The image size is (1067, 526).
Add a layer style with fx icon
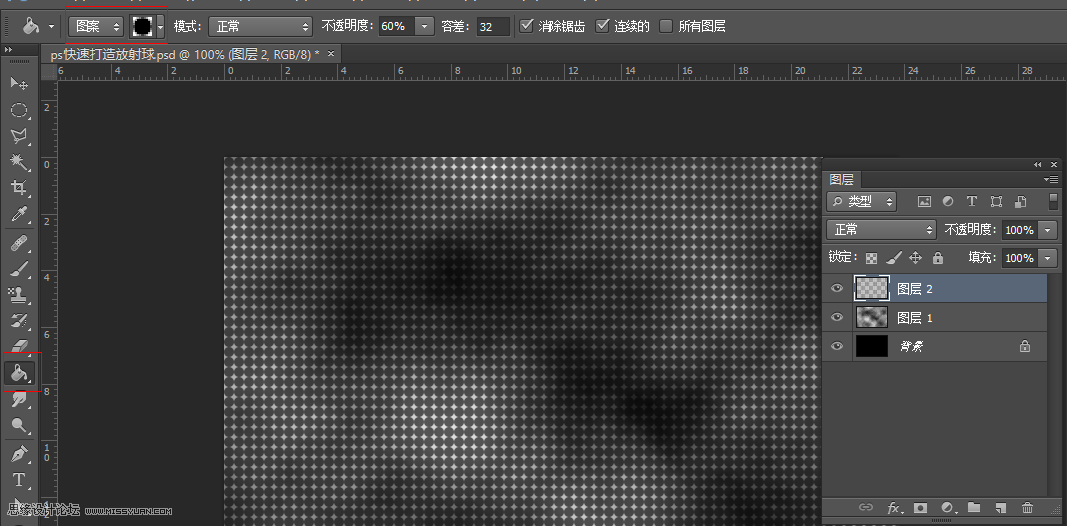894,508
